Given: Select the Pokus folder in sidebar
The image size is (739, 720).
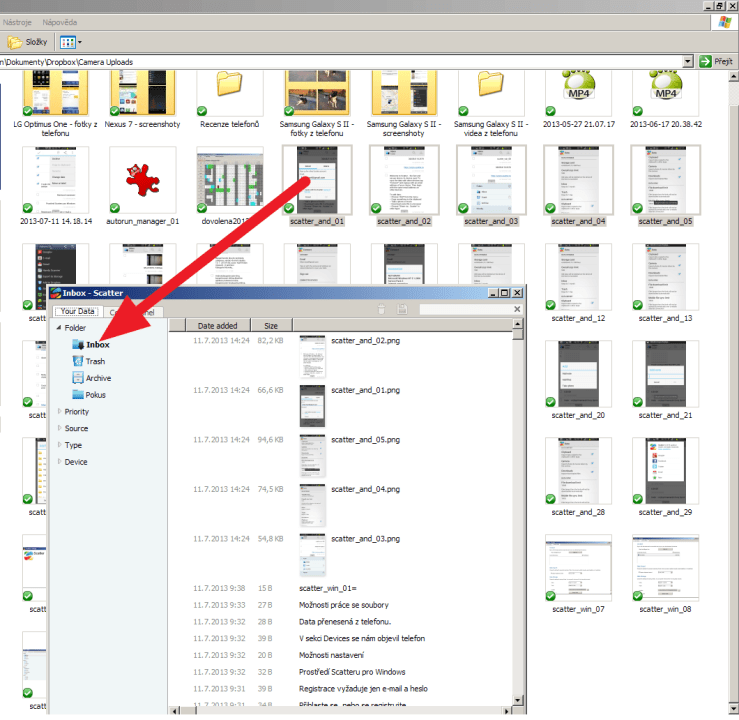Looking at the screenshot, I should pyautogui.click(x=95, y=395).
